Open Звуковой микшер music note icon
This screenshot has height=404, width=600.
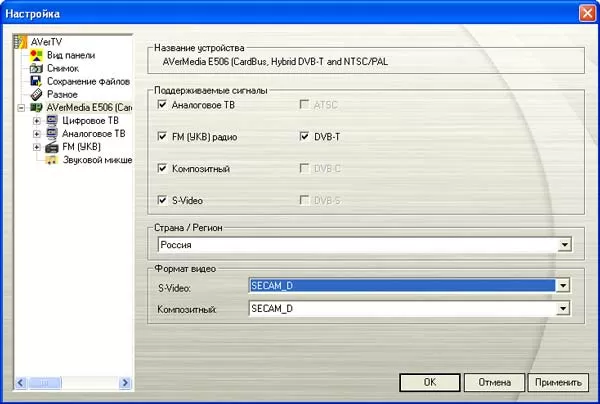52,159
